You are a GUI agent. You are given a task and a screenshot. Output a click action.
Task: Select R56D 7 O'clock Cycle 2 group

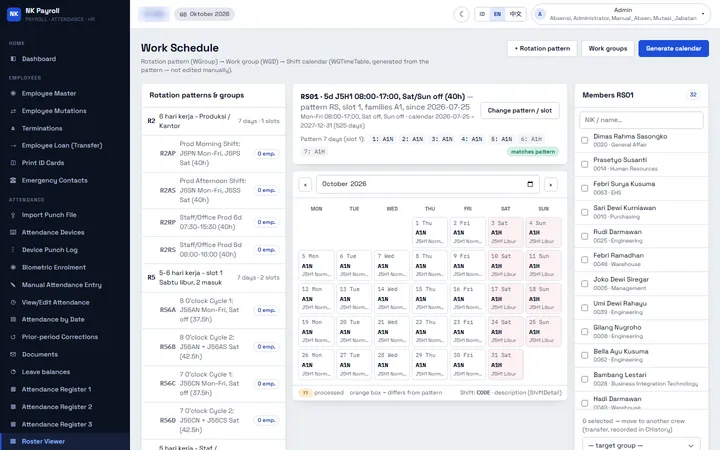[x=214, y=420]
